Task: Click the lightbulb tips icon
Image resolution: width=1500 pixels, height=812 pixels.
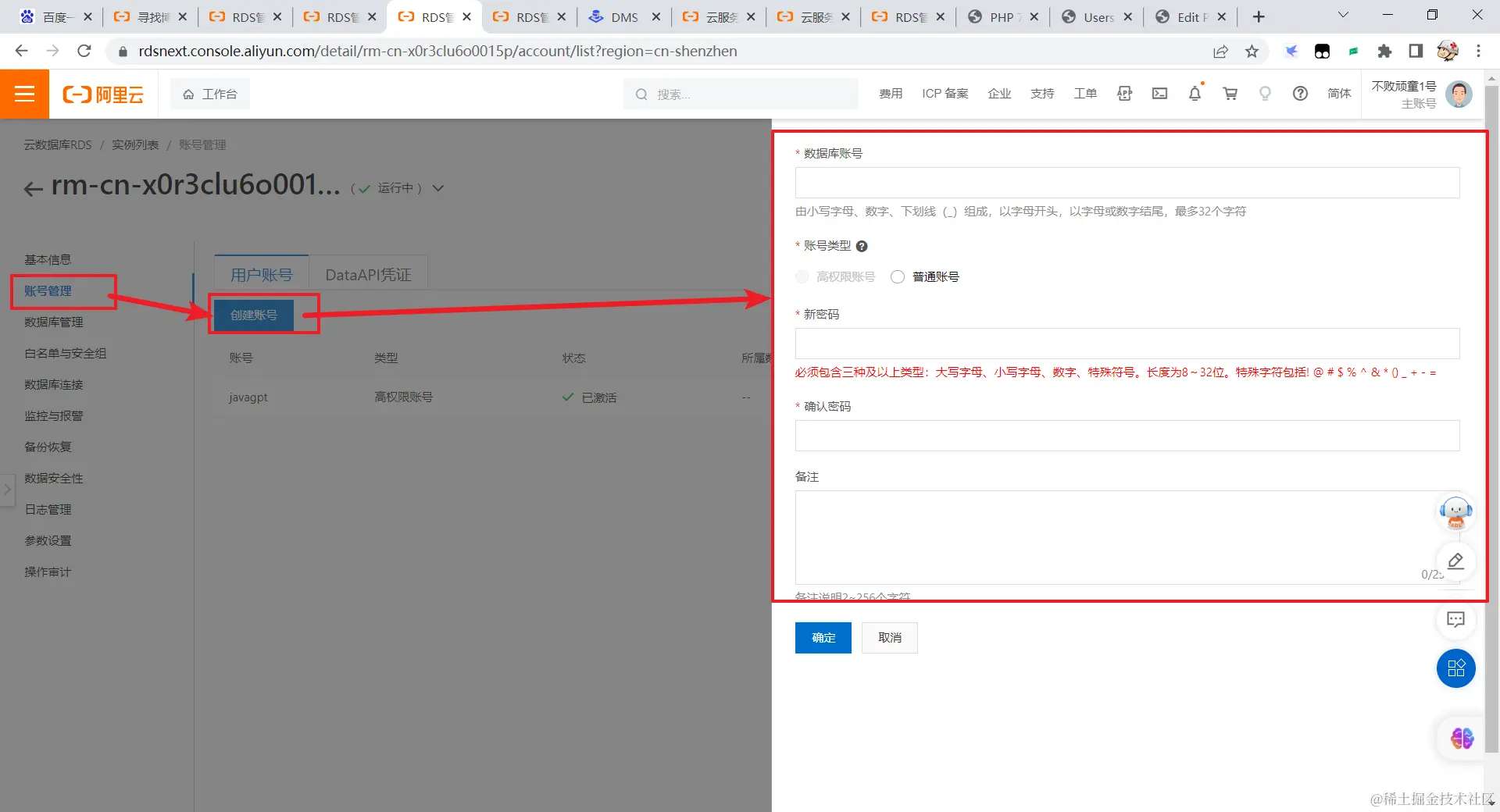Action: pyautogui.click(x=1265, y=94)
